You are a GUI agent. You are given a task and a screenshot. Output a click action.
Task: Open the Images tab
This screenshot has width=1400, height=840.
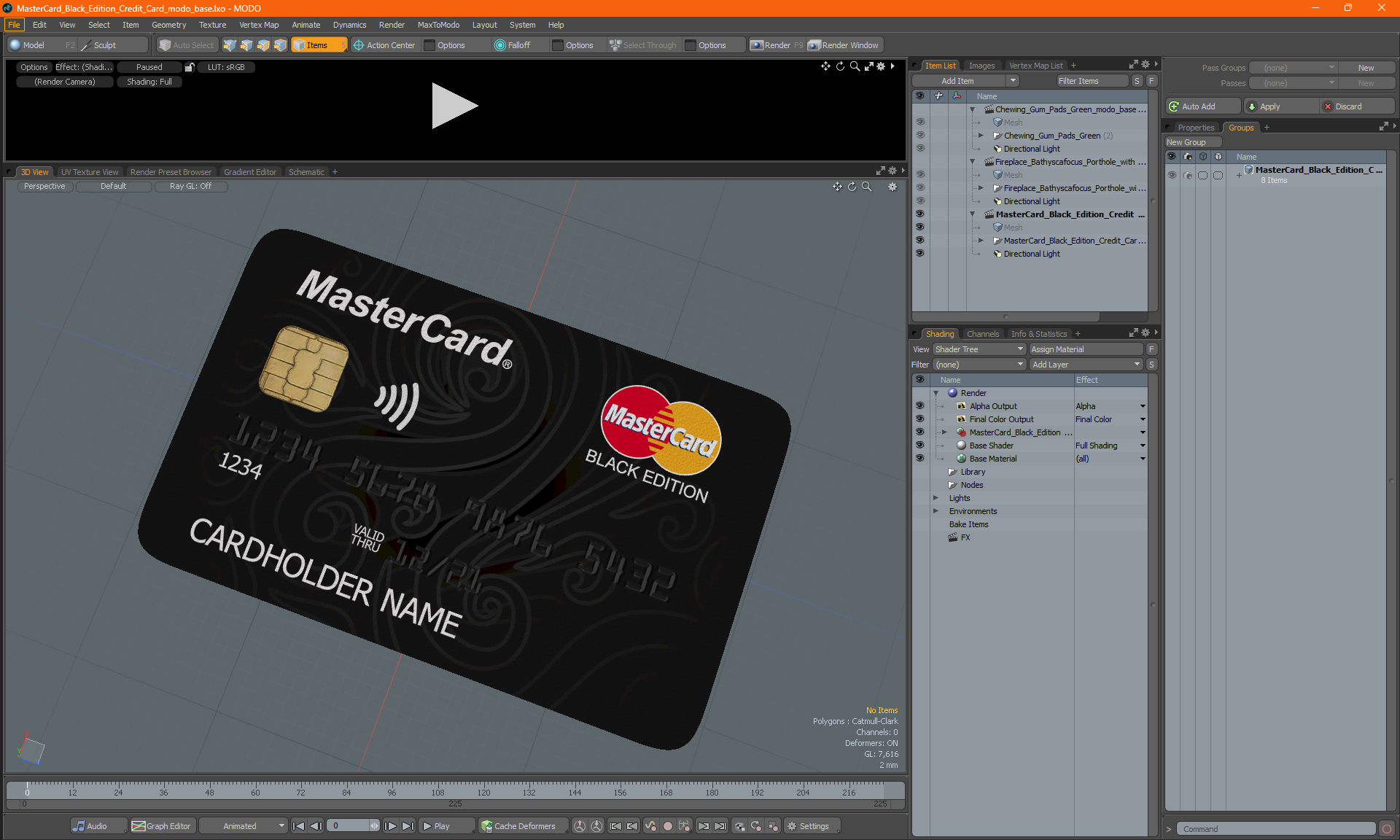[x=981, y=66]
